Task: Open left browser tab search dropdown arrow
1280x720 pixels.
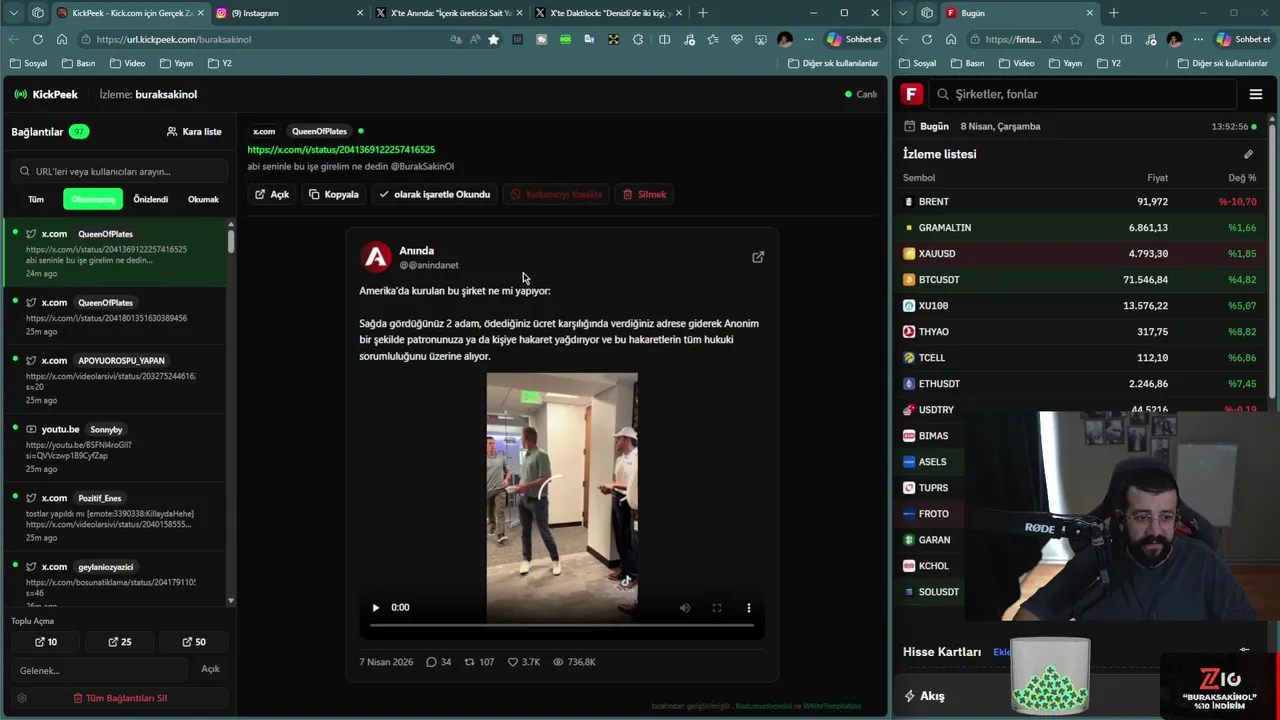Action: point(16,13)
